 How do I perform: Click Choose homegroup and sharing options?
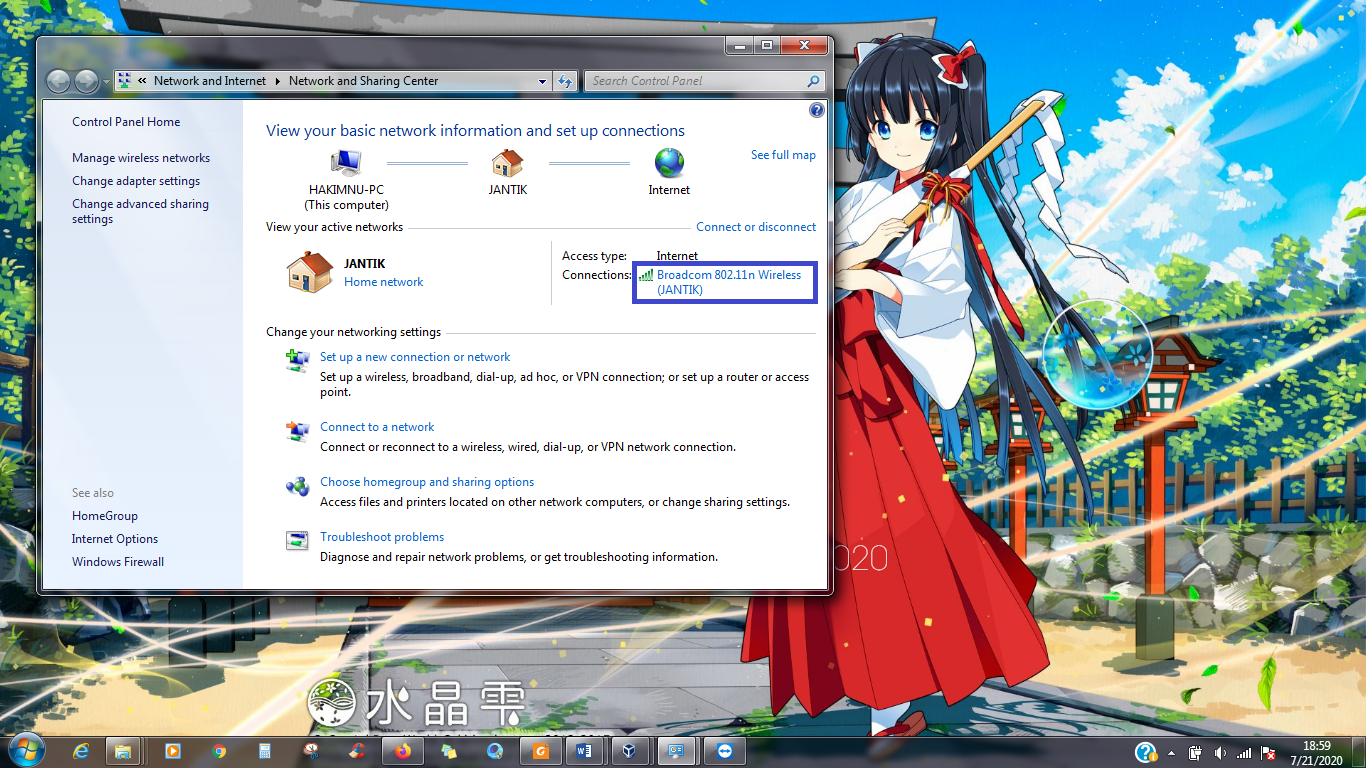pos(427,482)
